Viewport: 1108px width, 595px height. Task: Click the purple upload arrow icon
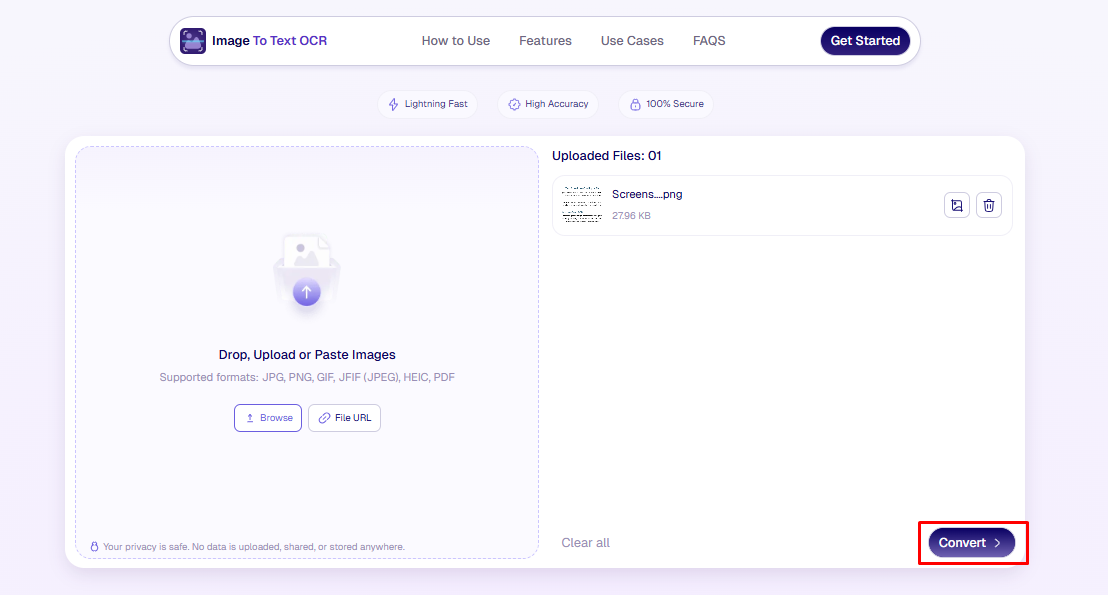[x=307, y=292]
